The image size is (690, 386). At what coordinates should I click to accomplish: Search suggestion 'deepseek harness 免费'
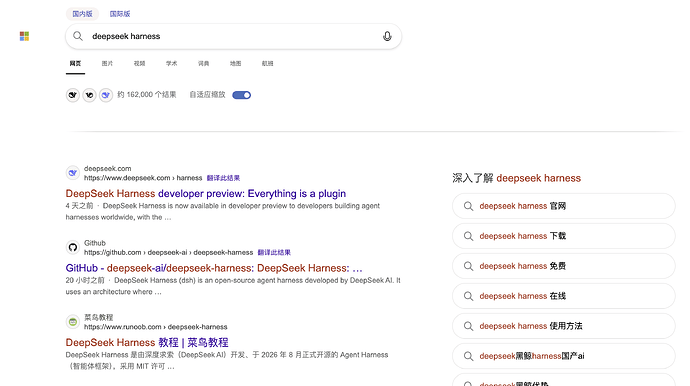coord(564,266)
